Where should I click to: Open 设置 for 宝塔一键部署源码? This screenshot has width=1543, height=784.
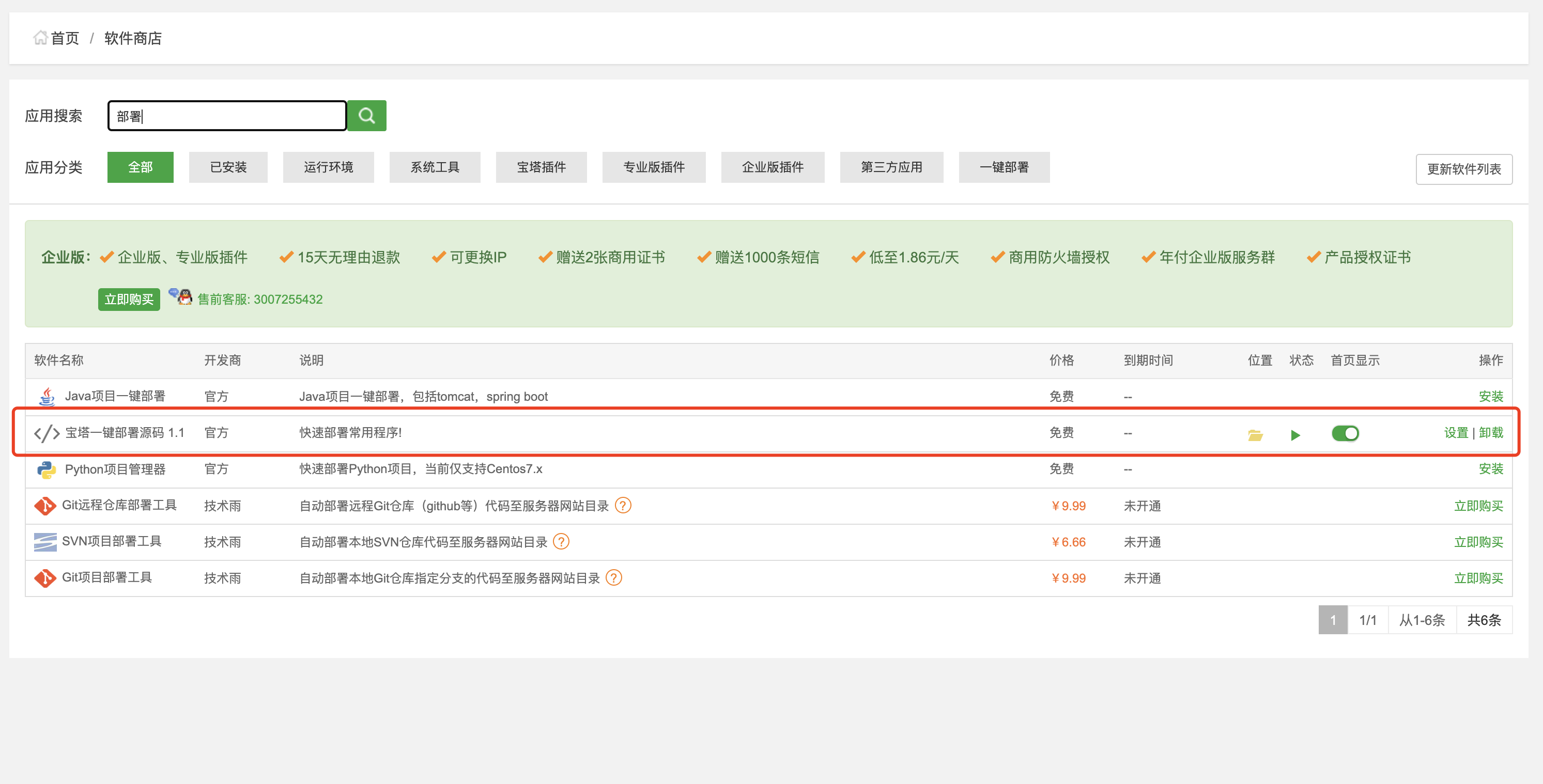1456,433
